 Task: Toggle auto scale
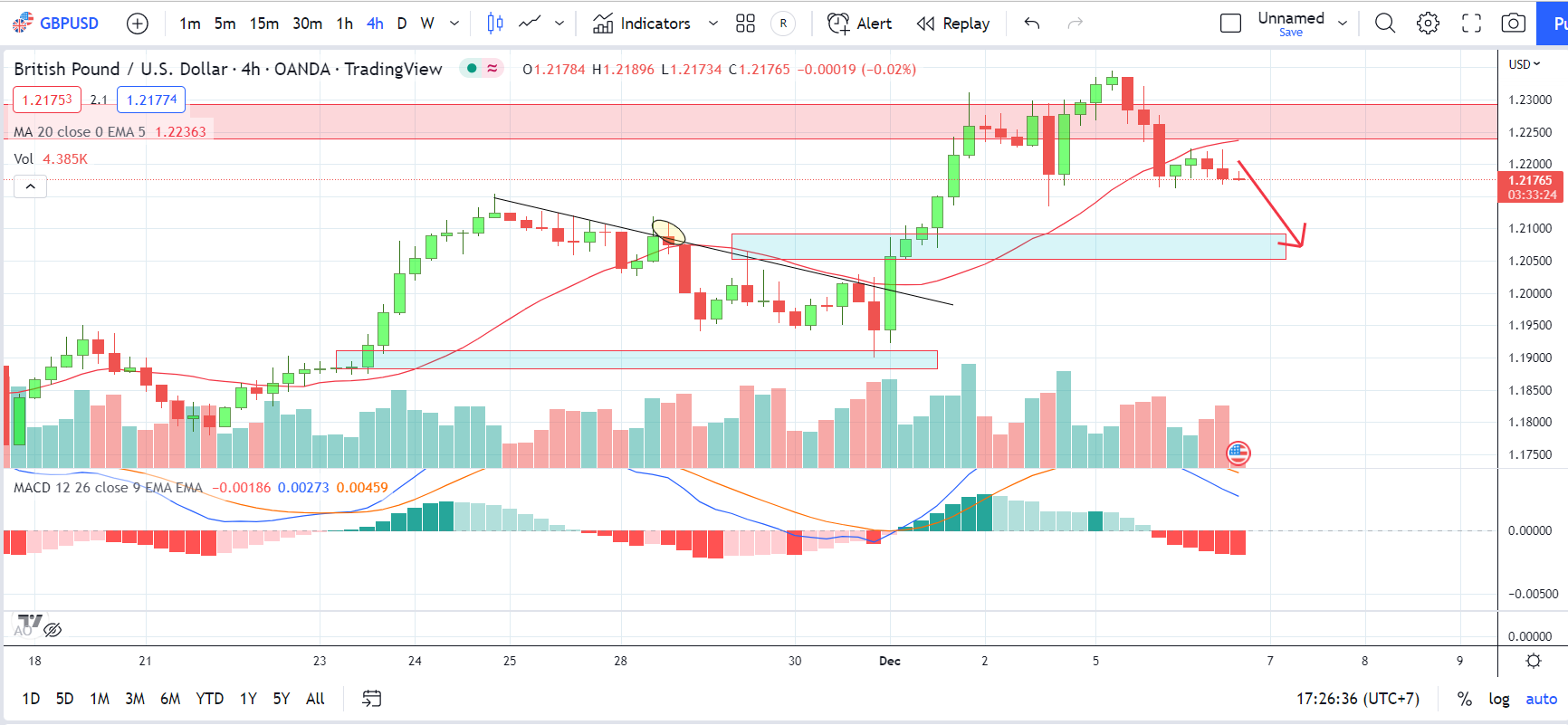pos(1541,699)
